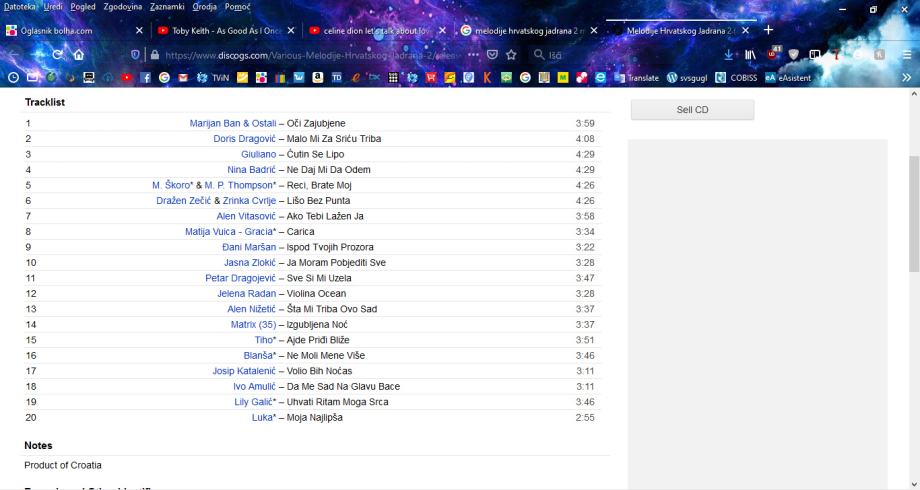Open the Zaznamki menu

(x=167, y=6)
